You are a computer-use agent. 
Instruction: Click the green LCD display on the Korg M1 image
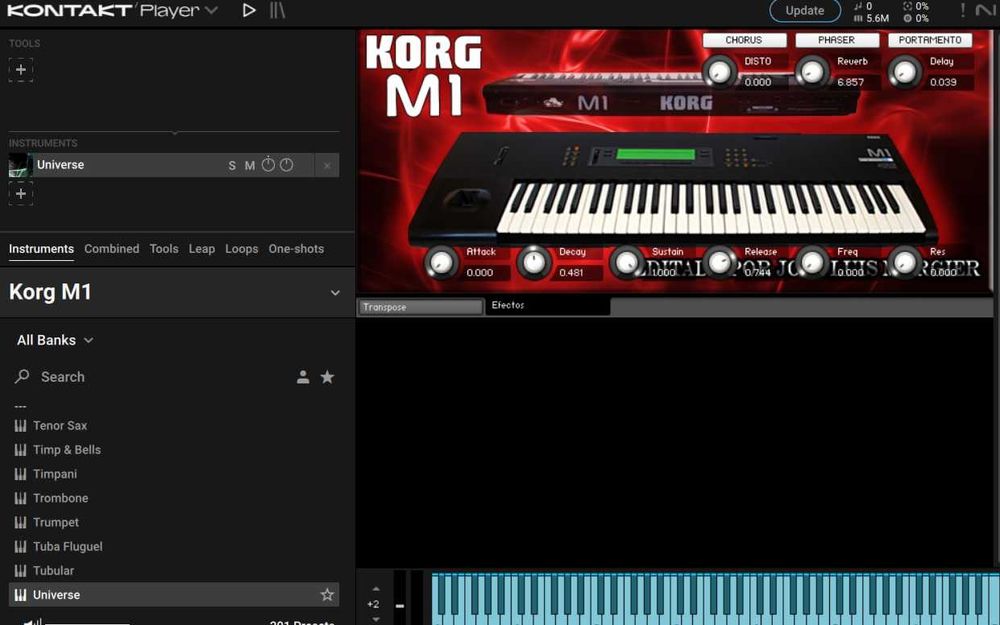click(x=655, y=154)
